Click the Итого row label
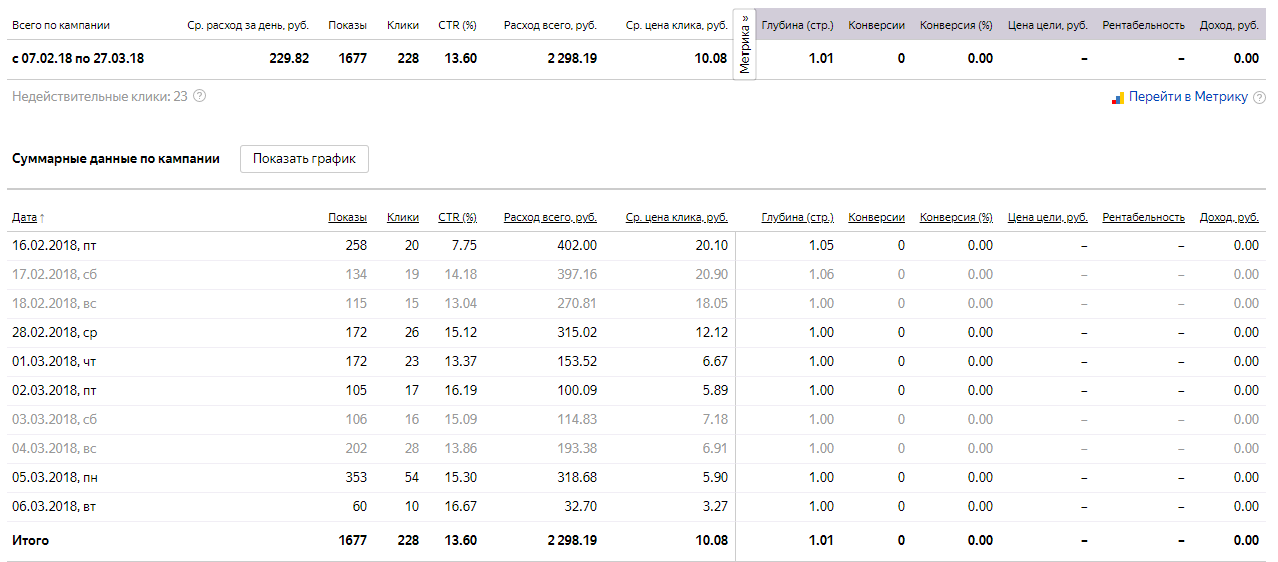The image size is (1278, 562). click(30, 540)
